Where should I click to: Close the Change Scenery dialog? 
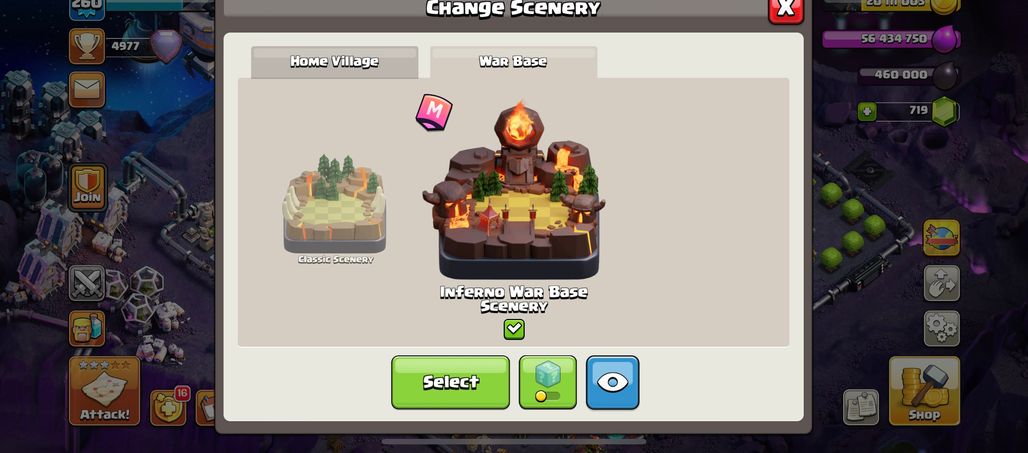pyautogui.click(x=785, y=8)
